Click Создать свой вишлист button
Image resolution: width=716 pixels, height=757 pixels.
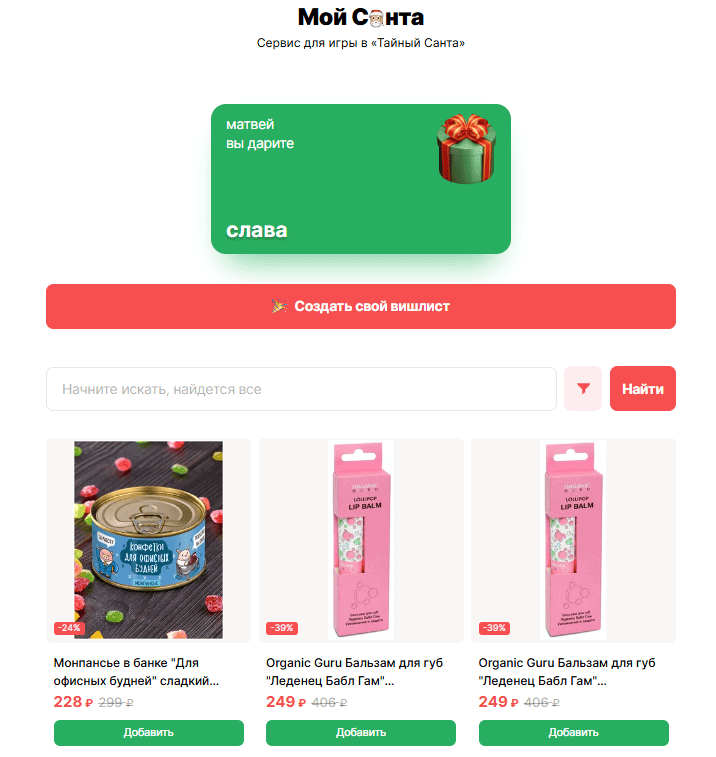[x=361, y=307]
